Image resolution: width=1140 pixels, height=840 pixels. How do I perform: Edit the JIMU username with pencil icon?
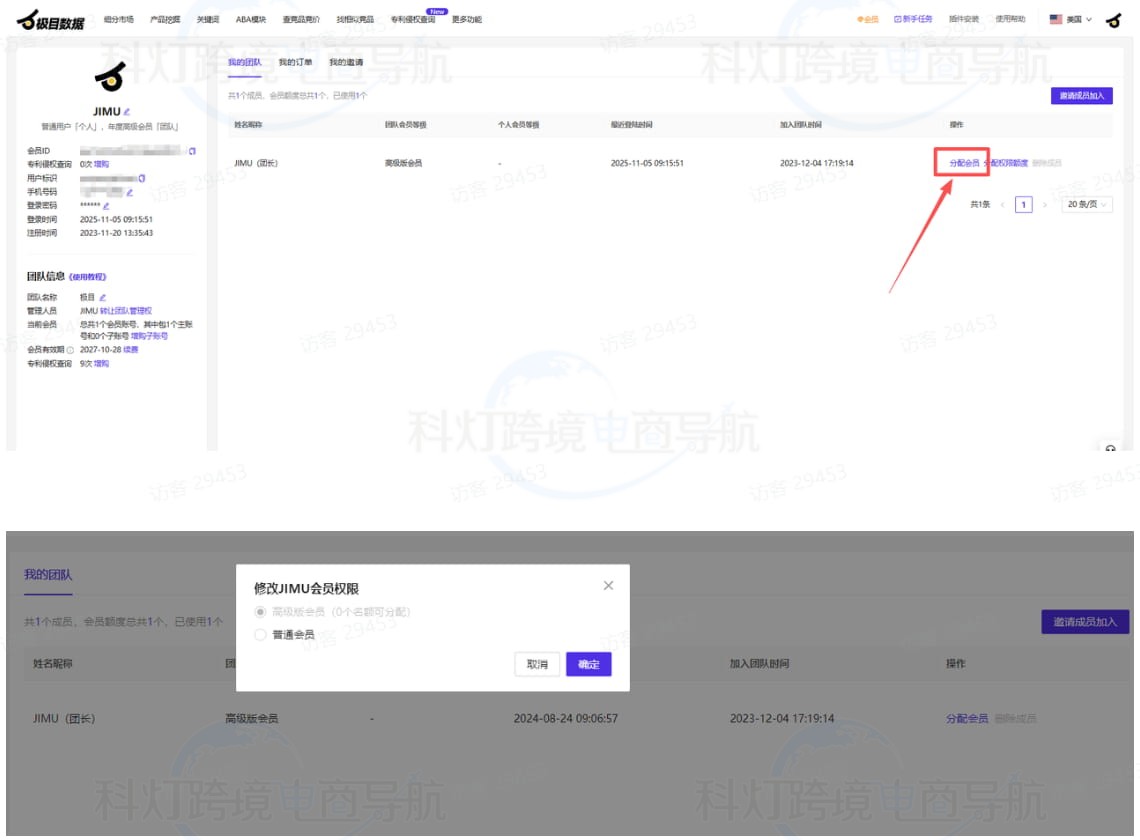click(x=127, y=111)
